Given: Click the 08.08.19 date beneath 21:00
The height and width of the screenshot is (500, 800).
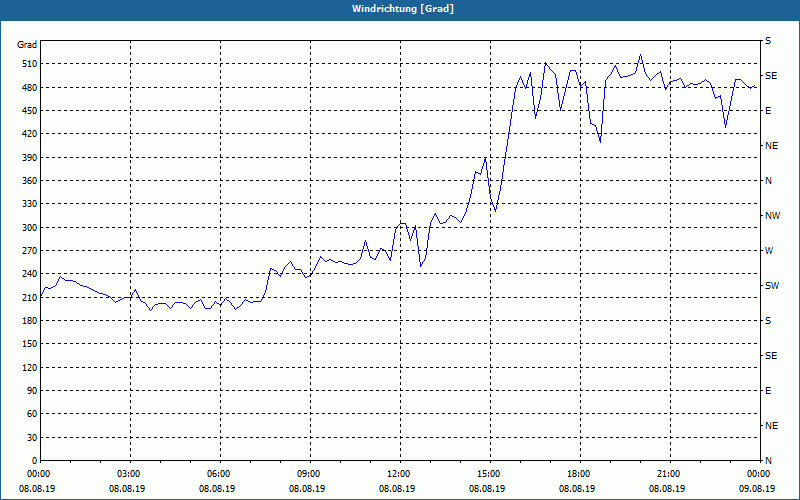Looking at the screenshot, I should coord(666,489).
